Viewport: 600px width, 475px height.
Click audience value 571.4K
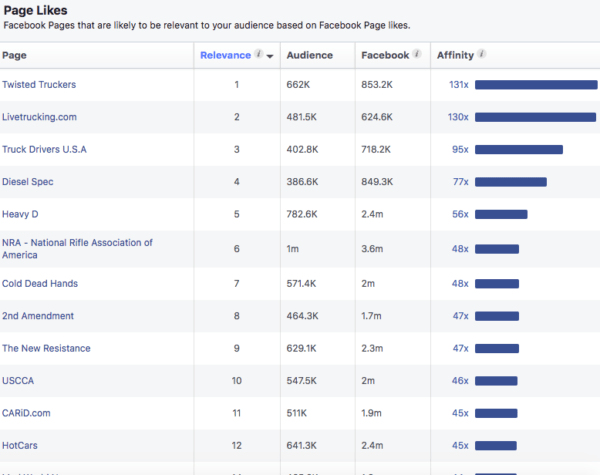[301, 284]
